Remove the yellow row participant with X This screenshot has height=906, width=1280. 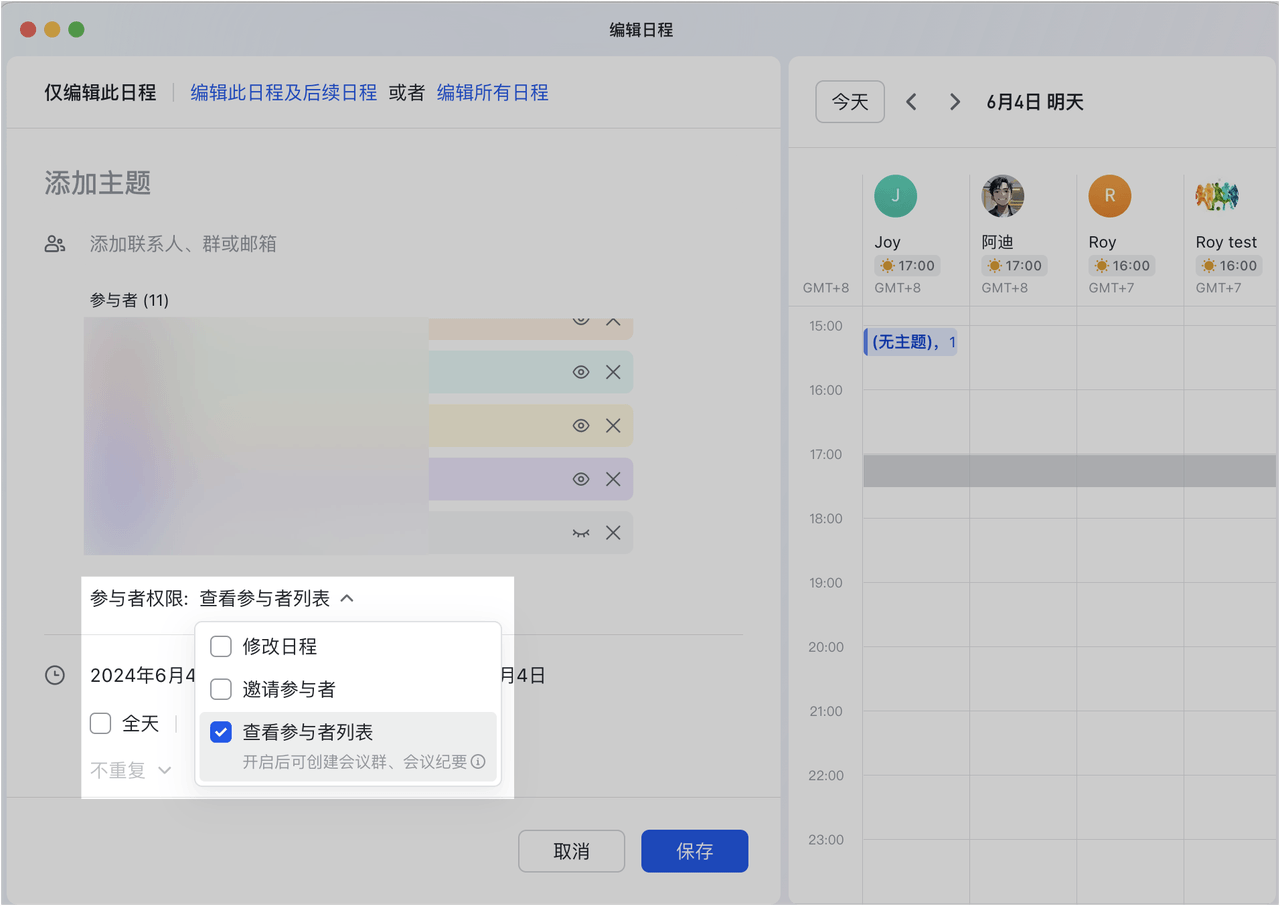613,425
